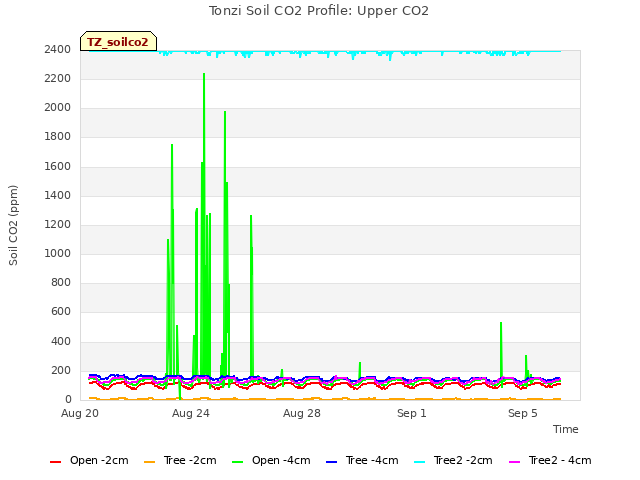The height and width of the screenshot is (480, 640).
Task: Click the '600' y-axis tick label
Action: pos(61,312)
